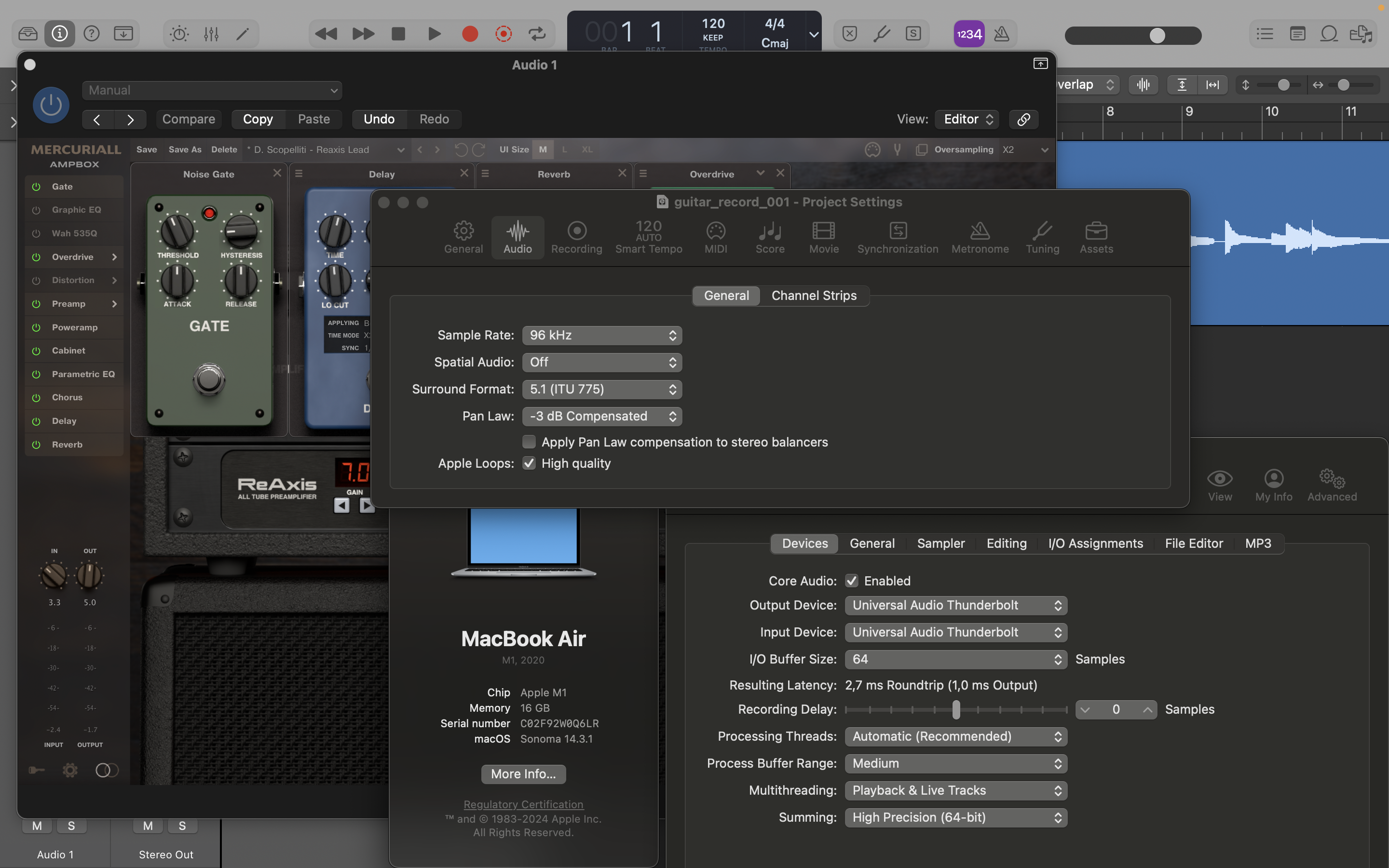Enable the count-in 1234 button
Screen dimensions: 1389x868
(x=969, y=34)
